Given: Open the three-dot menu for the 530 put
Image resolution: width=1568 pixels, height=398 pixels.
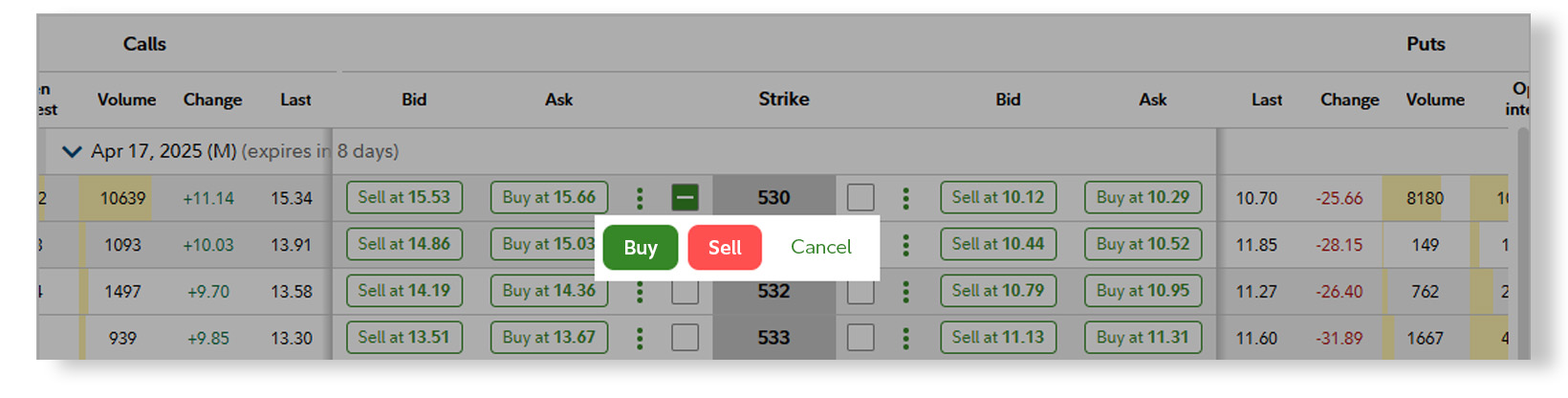Looking at the screenshot, I should [905, 198].
